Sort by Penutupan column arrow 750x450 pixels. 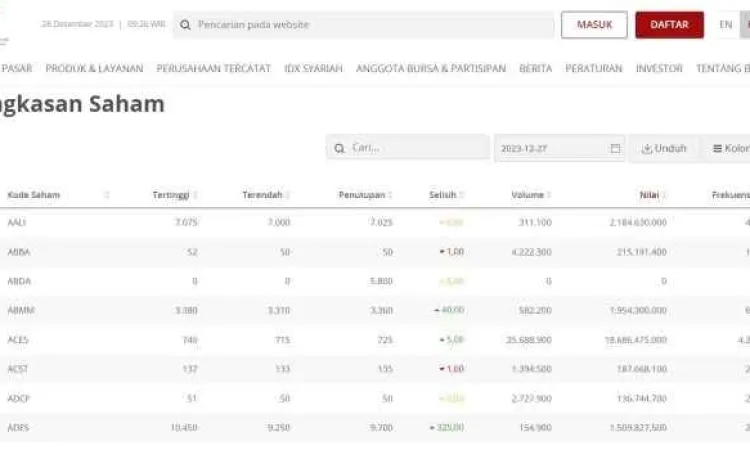coord(390,195)
